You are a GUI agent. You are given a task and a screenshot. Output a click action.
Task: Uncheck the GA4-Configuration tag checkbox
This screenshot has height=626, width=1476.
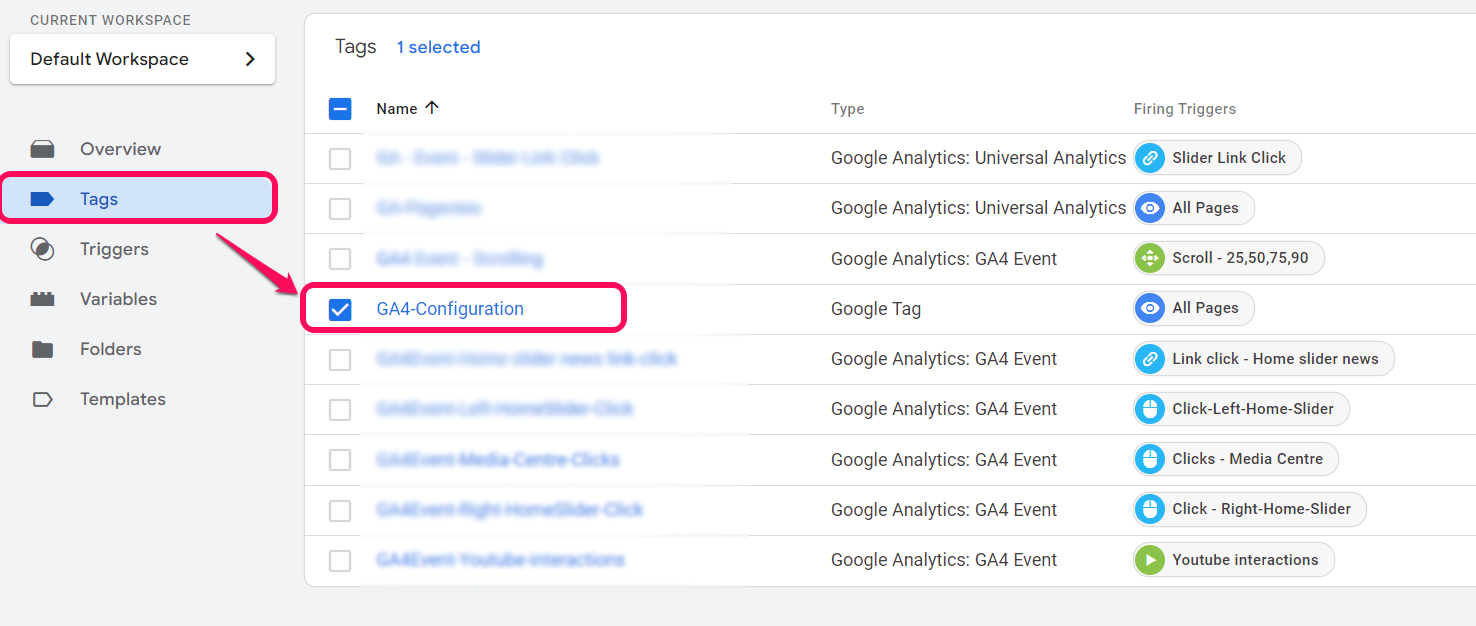(340, 309)
